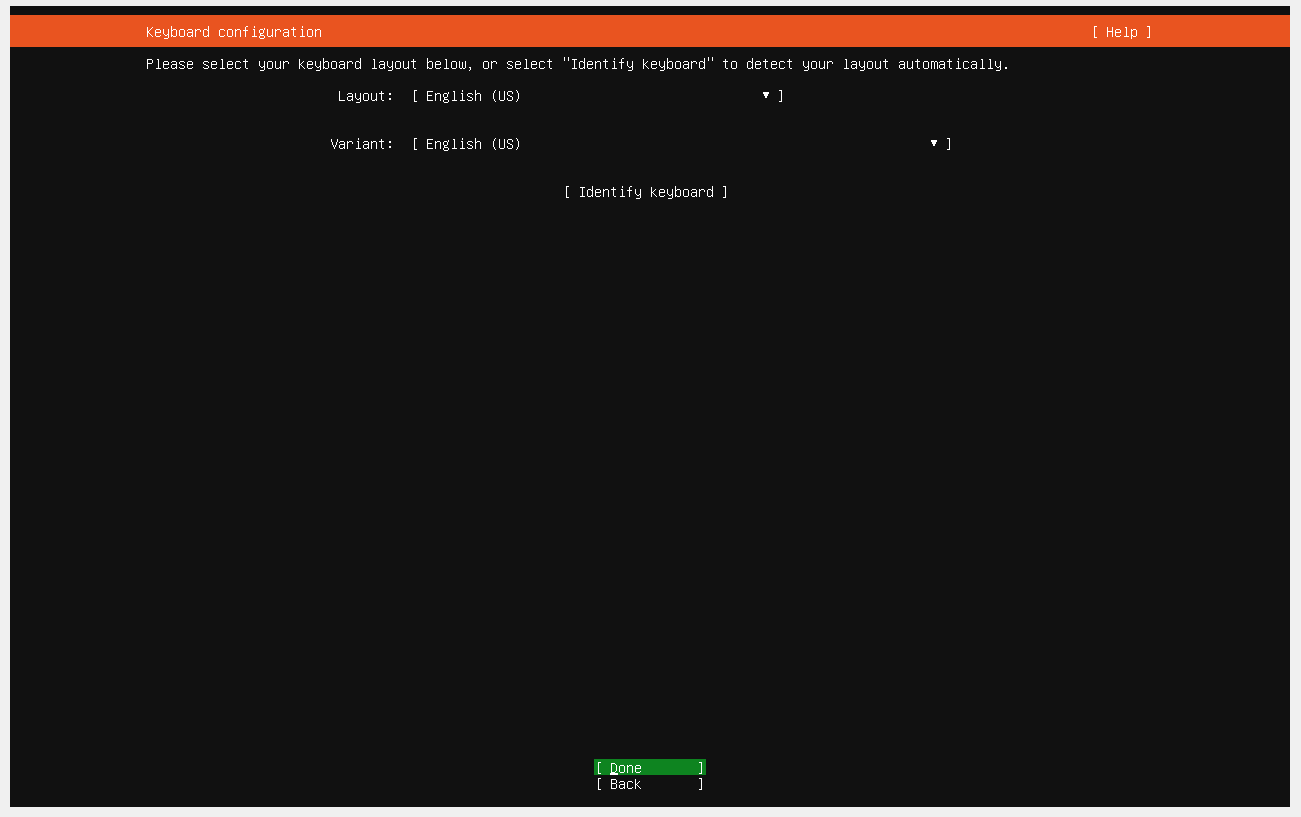Click the closing bracket of Done button
Viewport: 1301px width, 817px height.
coord(701,768)
